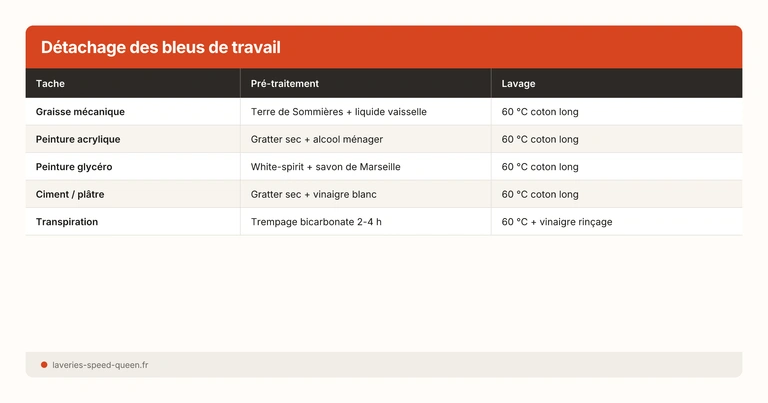Click the Graisse mécanique row label
This screenshot has width=768, height=403.
point(80,112)
